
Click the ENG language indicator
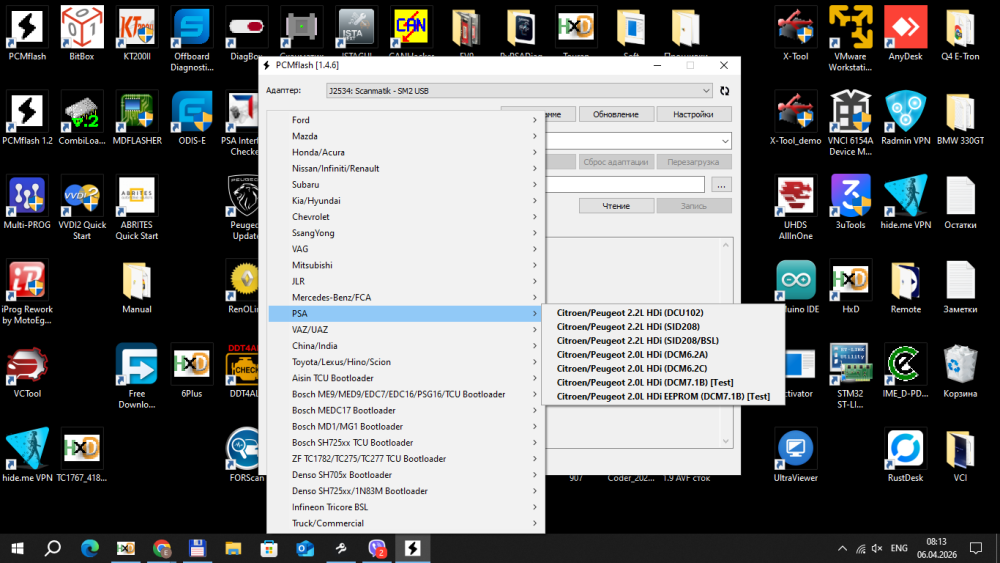(x=899, y=548)
